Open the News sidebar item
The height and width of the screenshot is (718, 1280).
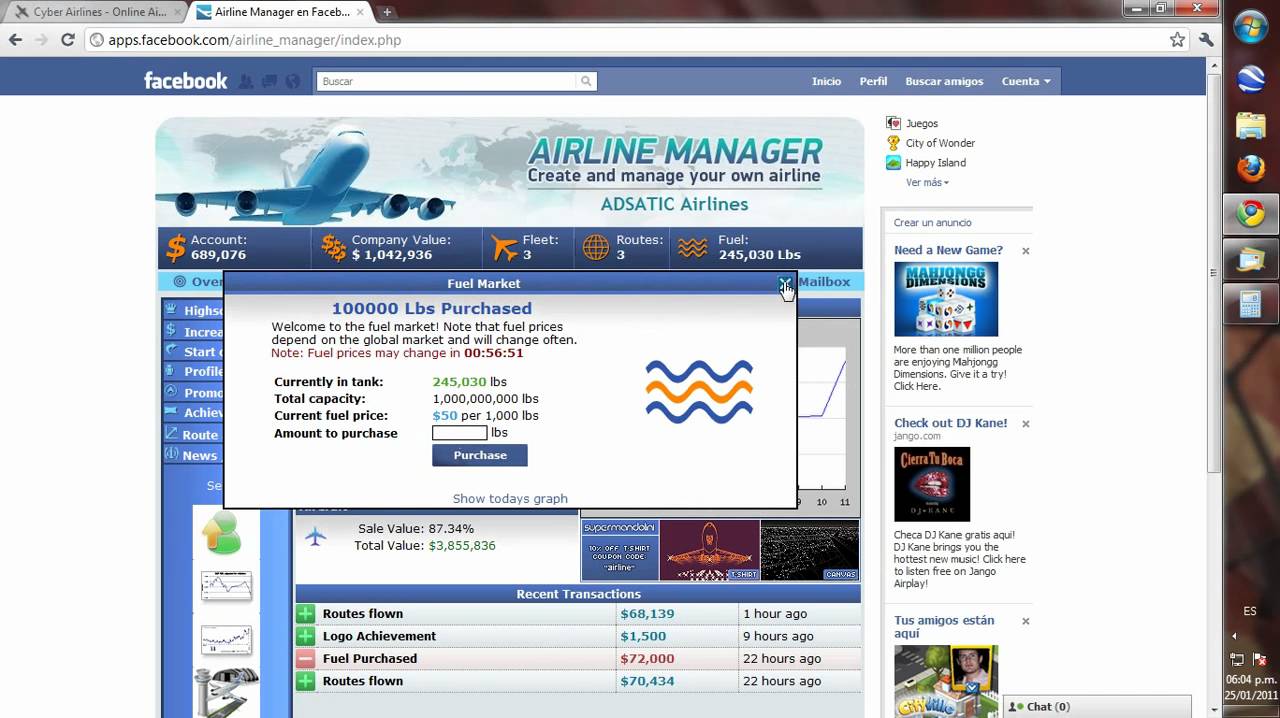193,455
